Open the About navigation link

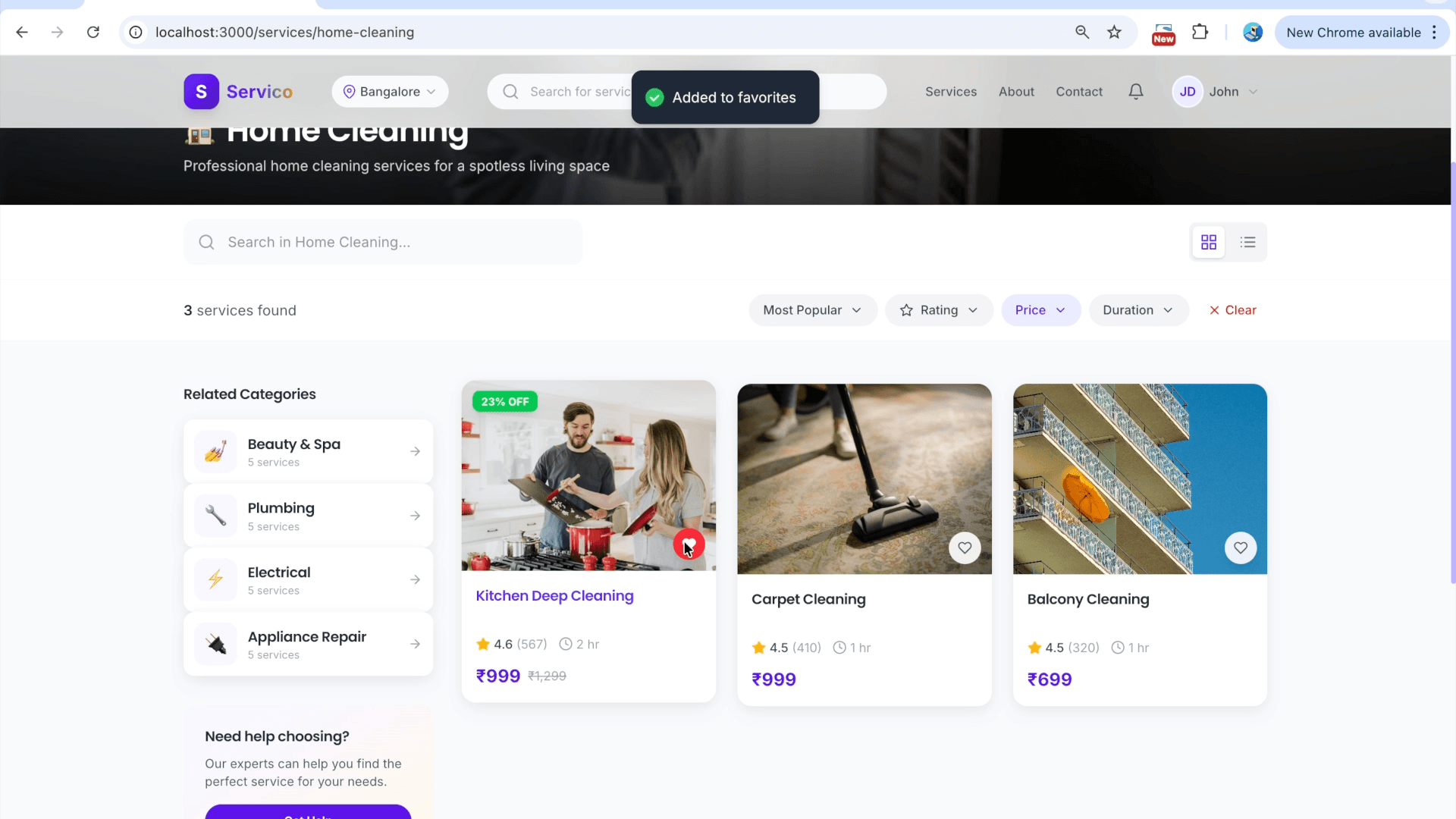[x=1016, y=92]
